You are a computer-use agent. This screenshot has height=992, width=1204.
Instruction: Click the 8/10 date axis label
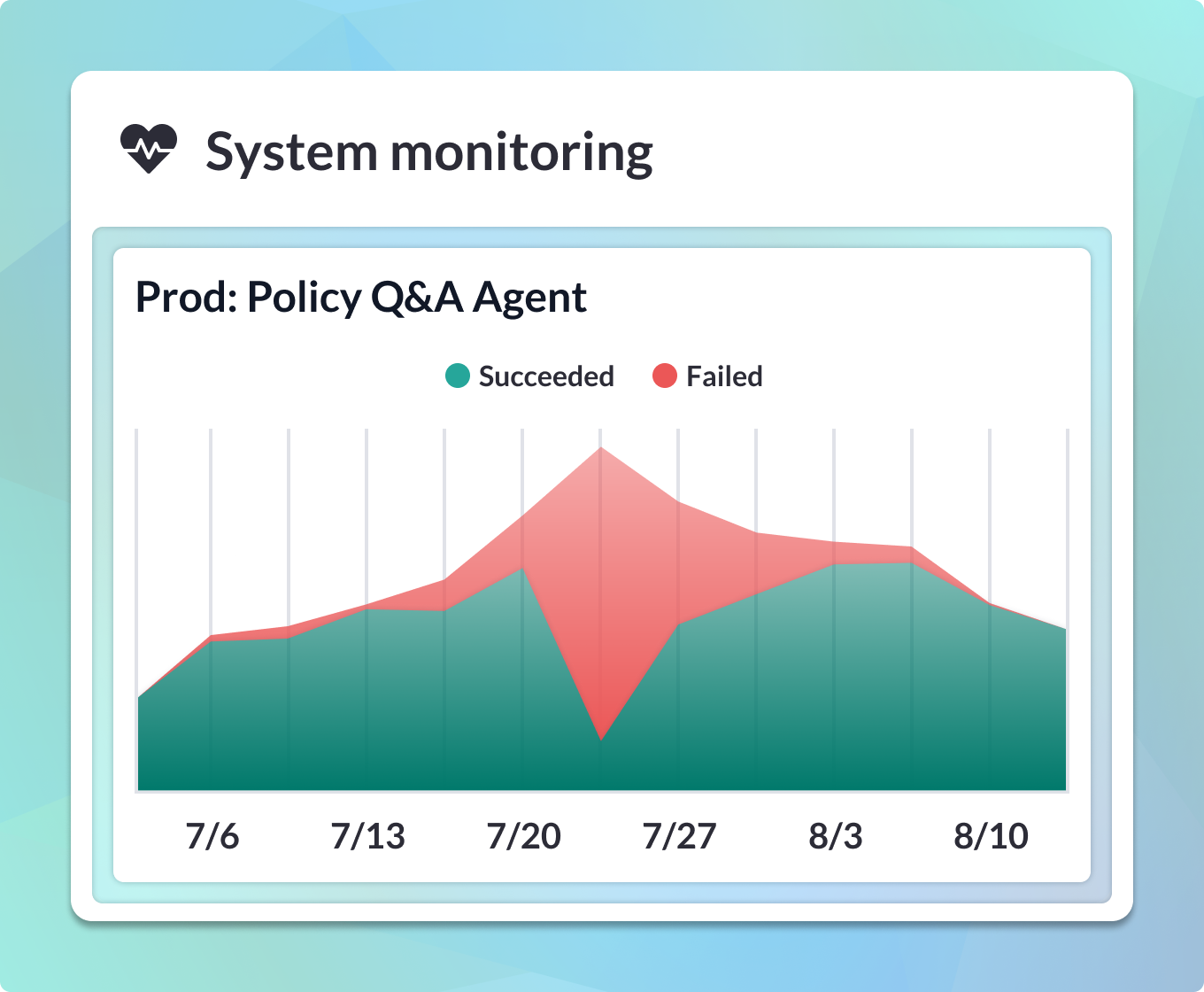pos(991,836)
